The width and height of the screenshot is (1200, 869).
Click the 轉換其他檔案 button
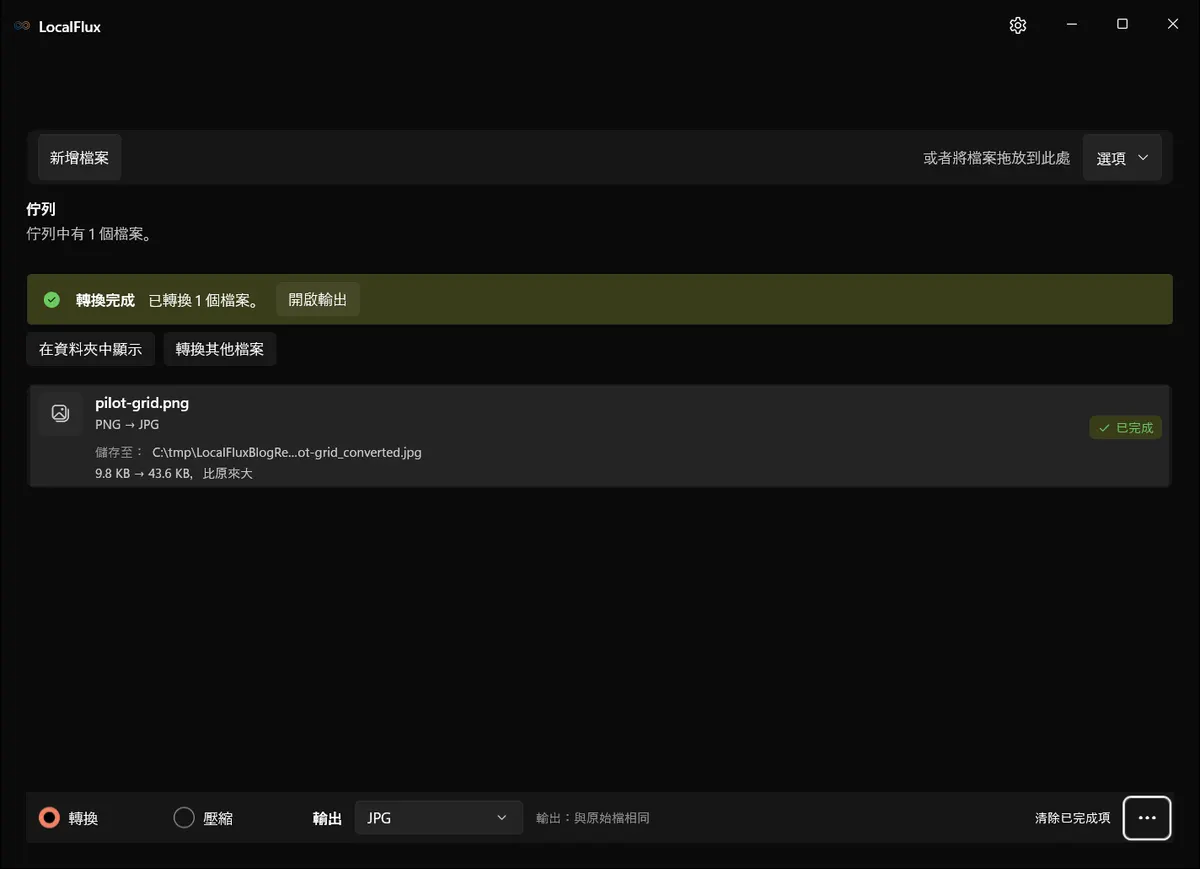(220, 349)
